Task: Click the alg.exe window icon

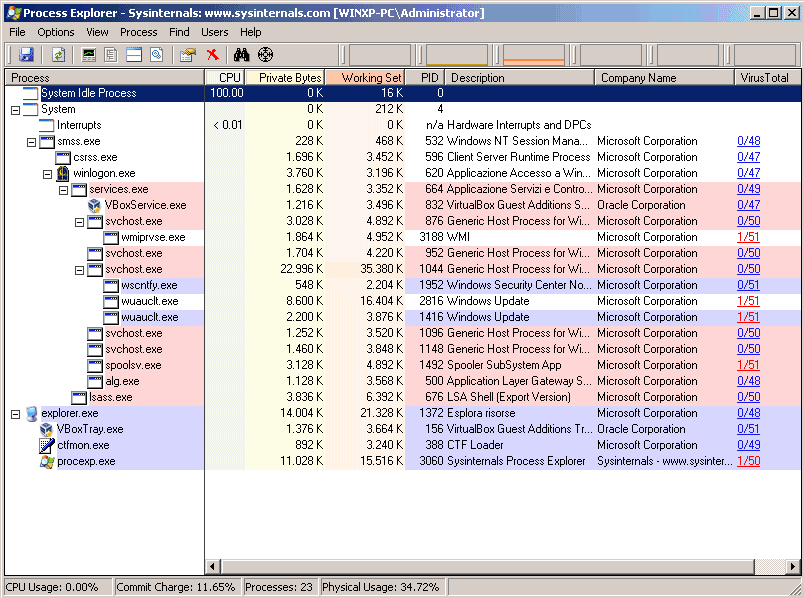Action: tap(94, 382)
